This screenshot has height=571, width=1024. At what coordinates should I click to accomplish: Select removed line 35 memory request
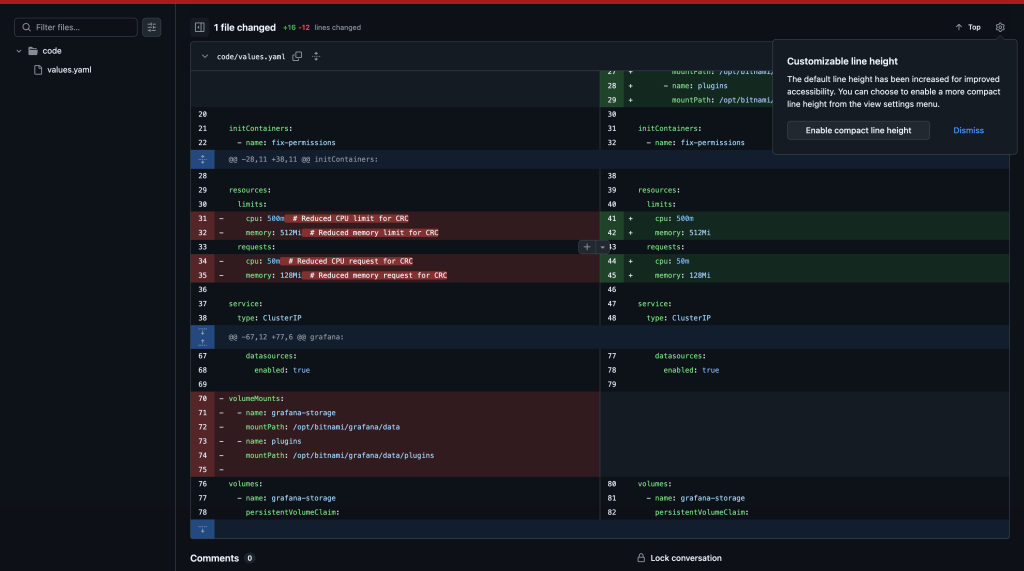tap(395, 276)
